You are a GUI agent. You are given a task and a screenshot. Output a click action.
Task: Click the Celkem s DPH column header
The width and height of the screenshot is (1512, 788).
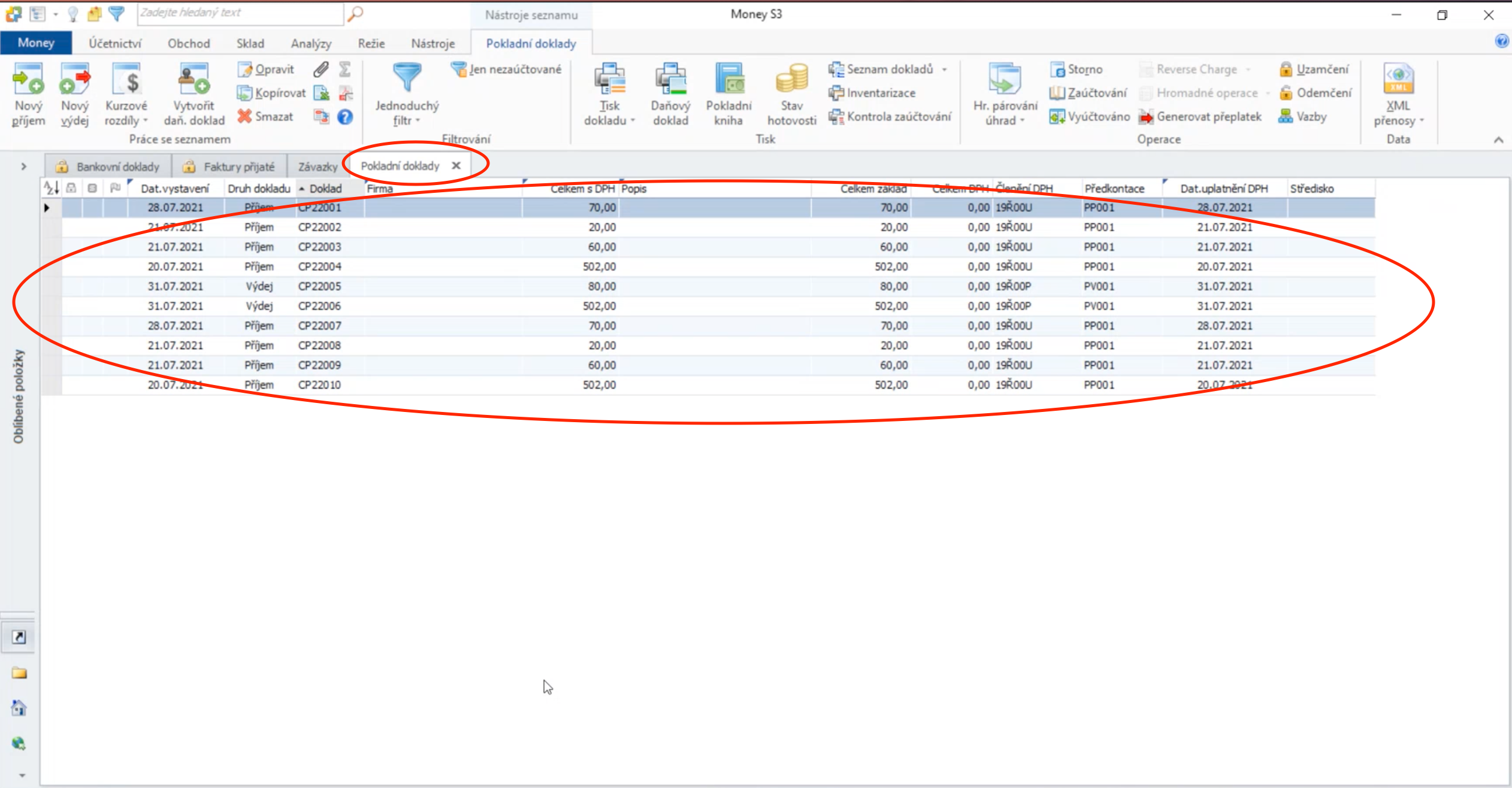(x=582, y=189)
